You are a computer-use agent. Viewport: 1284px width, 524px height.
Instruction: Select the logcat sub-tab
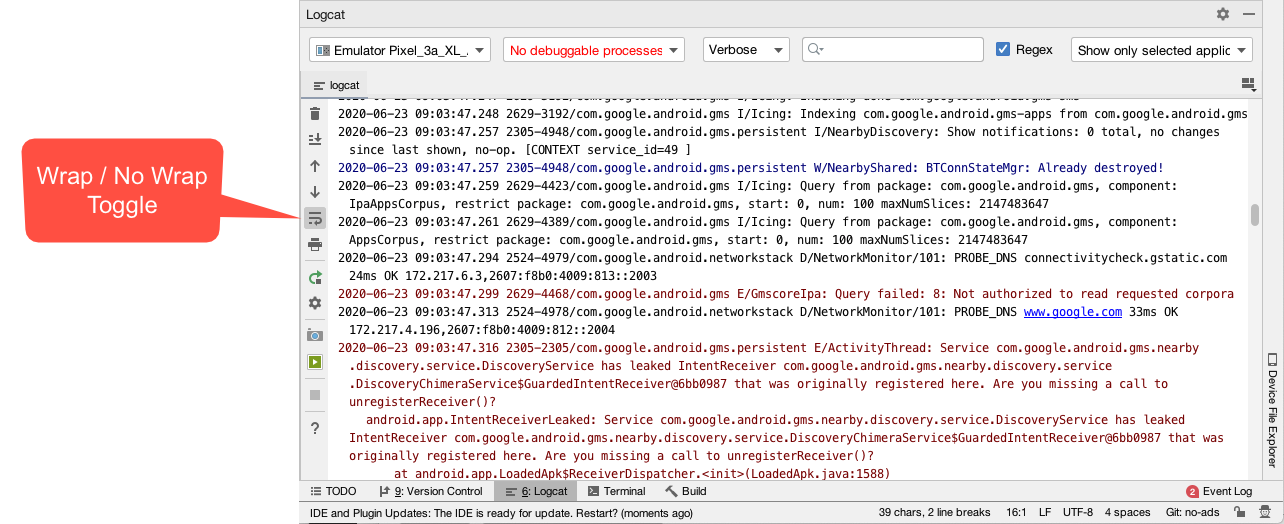336,85
